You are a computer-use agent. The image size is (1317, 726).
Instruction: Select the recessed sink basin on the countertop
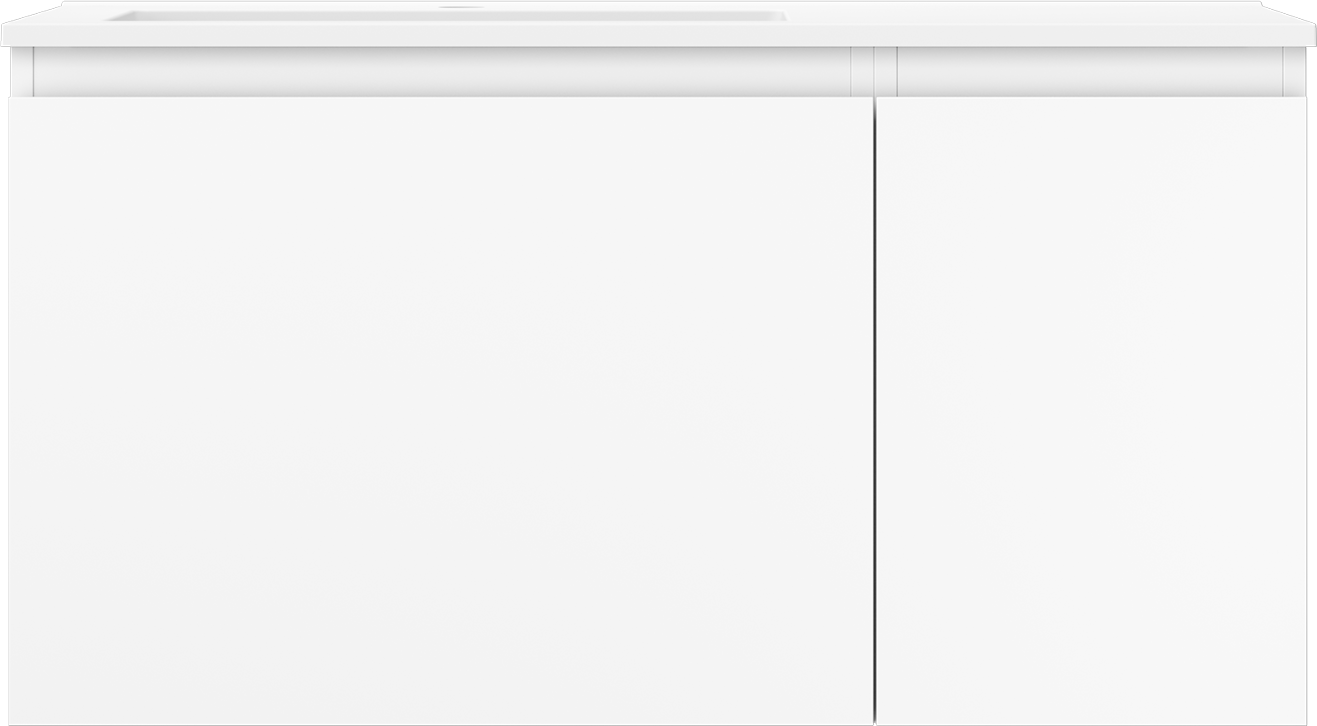[x=448, y=16]
